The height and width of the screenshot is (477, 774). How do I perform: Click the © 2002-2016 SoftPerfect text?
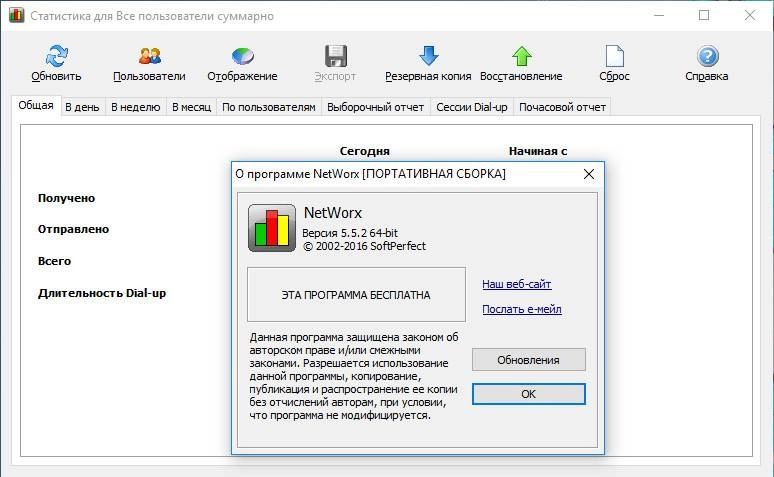point(364,246)
